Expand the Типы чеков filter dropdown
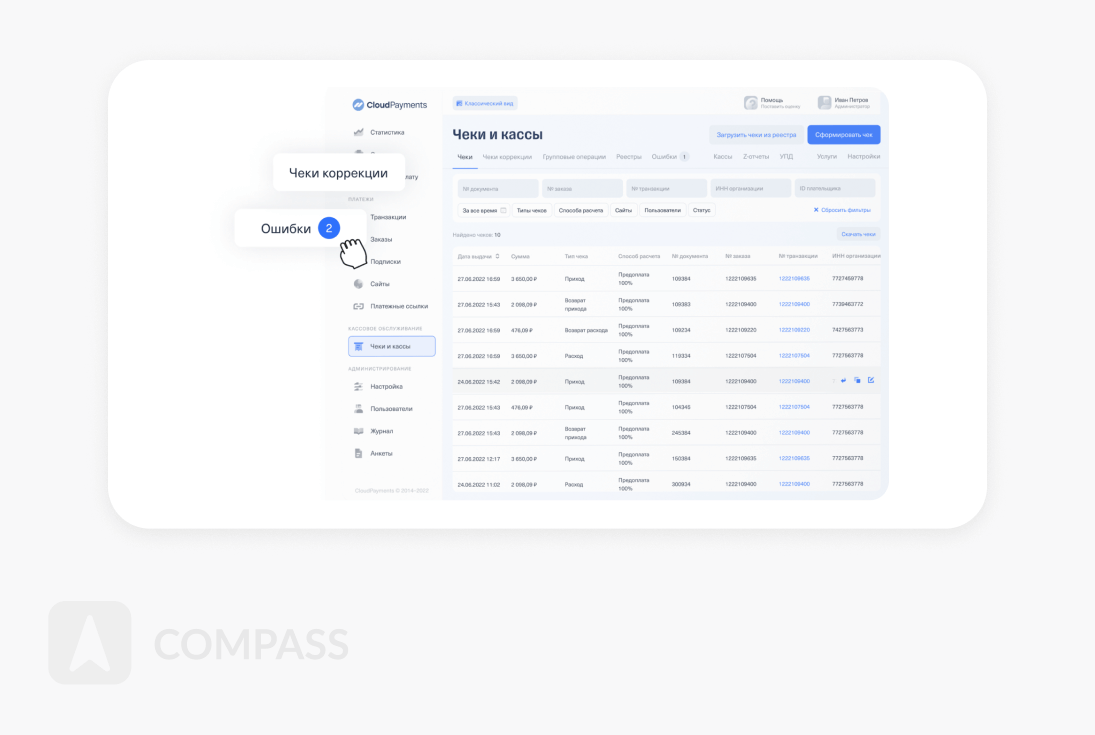Viewport: 1095px width, 735px height. click(531, 211)
